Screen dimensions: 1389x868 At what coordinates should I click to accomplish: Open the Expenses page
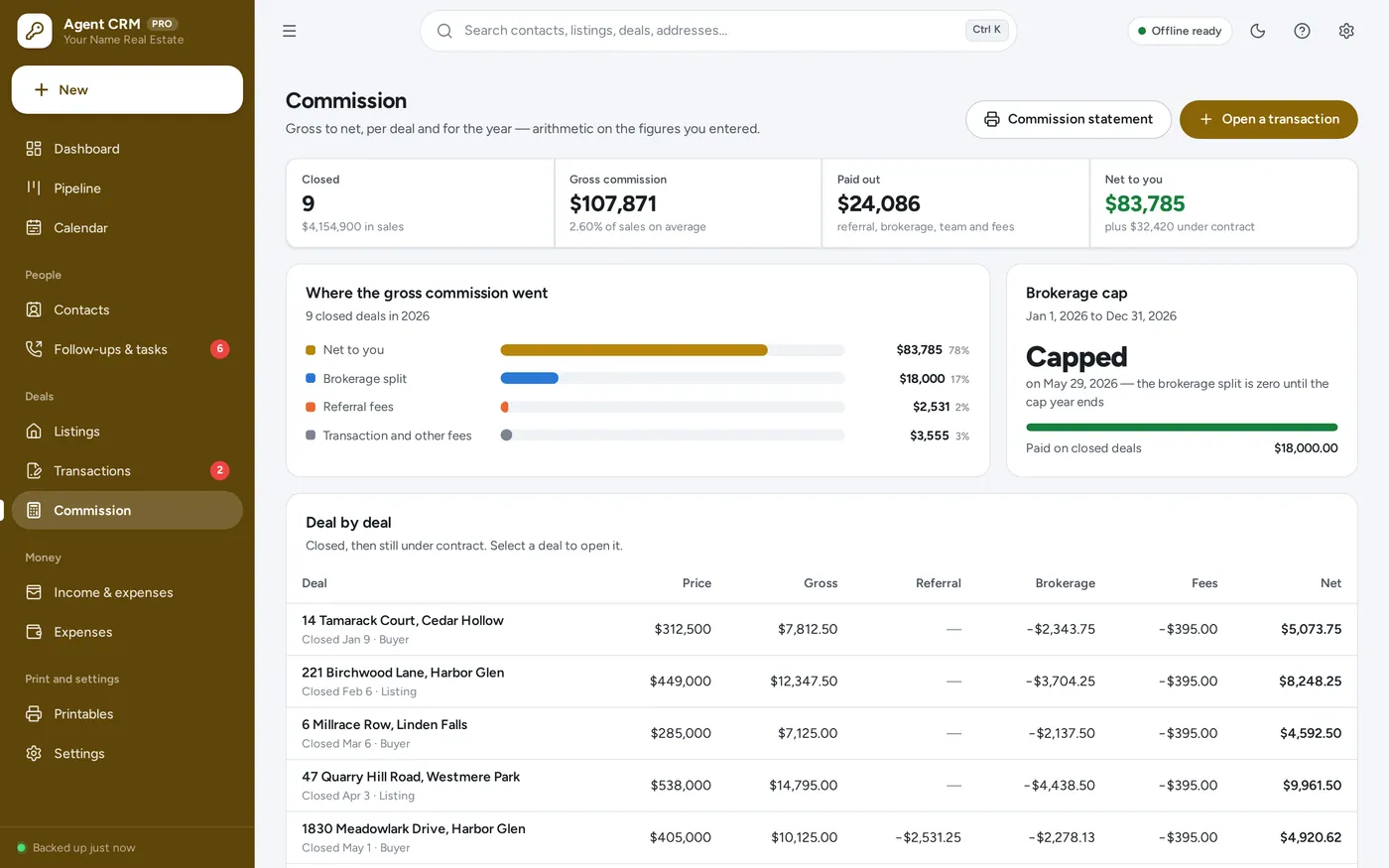(127, 632)
